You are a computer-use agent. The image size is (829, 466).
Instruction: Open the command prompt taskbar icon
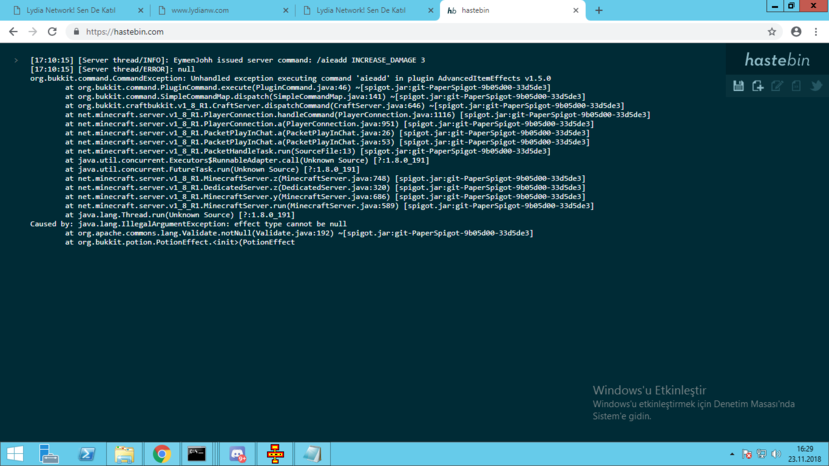(196, 454)
